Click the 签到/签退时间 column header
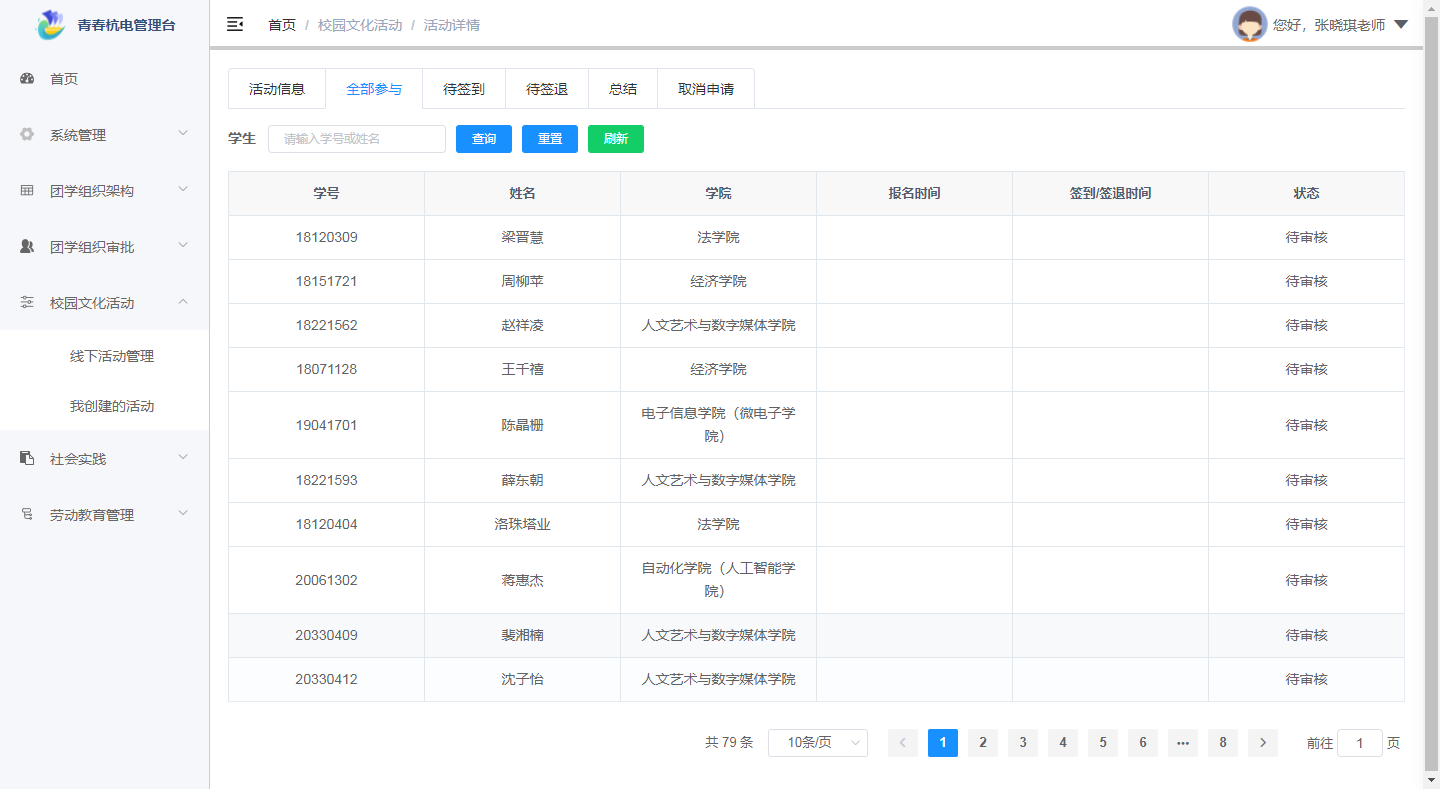1440x789 pixels. [x=1110, y=193]
